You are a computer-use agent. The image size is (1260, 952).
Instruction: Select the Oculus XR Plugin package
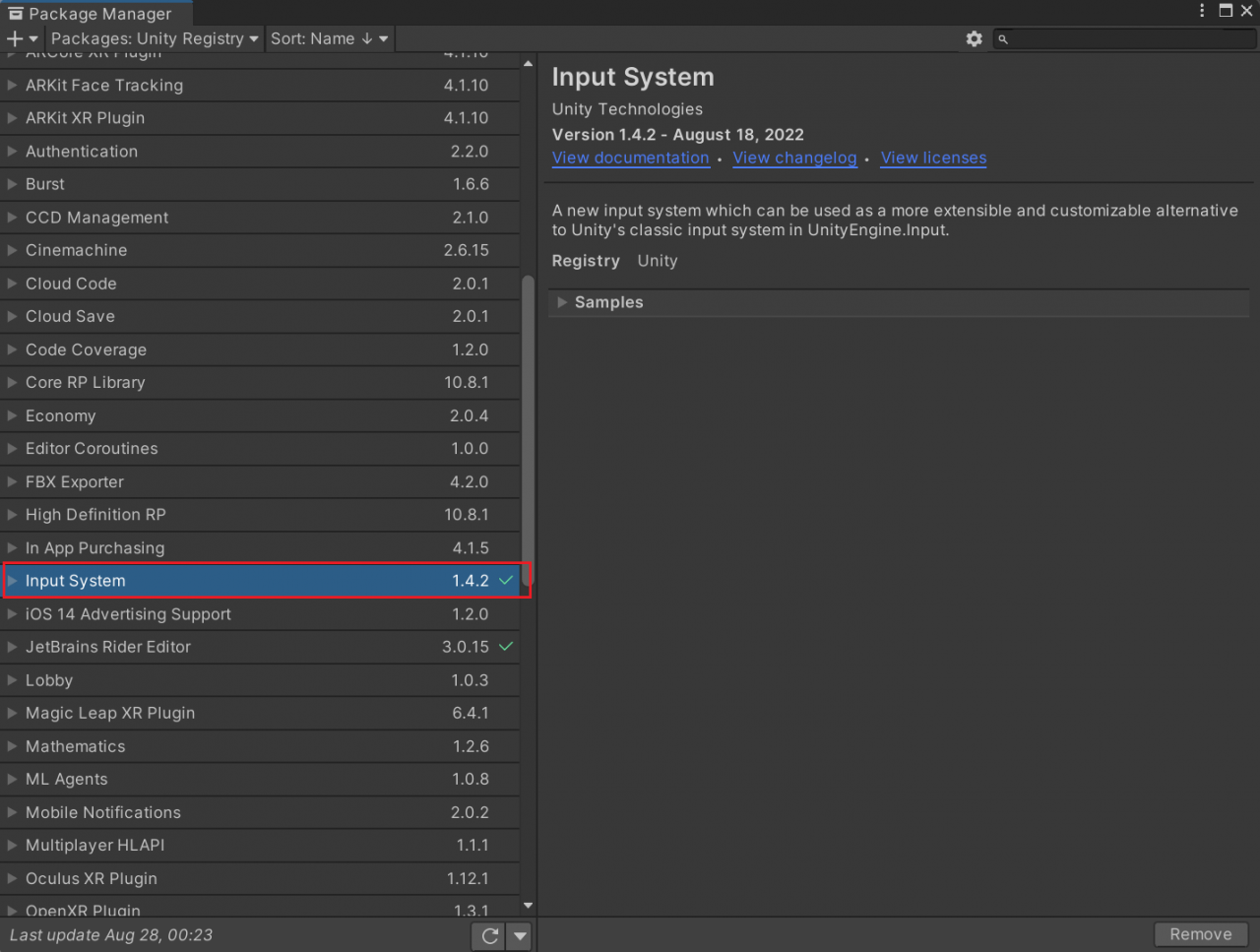pos(260,878)
